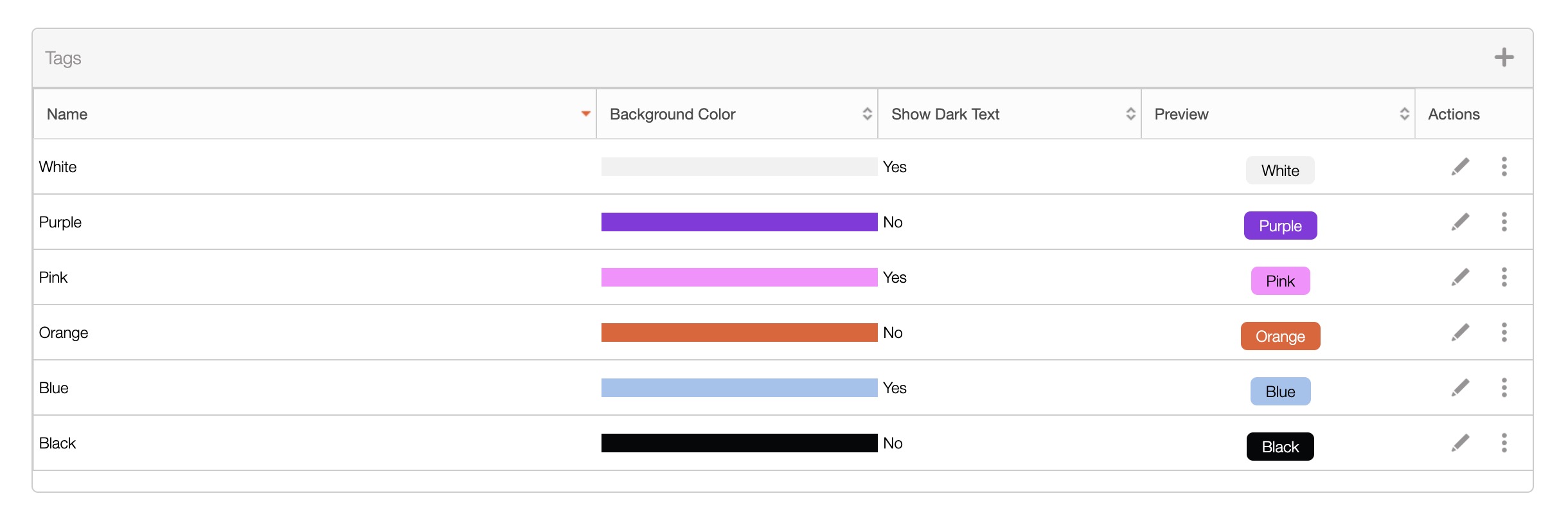This screenshot has width=1568, height=523.
Task: Open more options menu for White tag
Action: click(1504, 167)
